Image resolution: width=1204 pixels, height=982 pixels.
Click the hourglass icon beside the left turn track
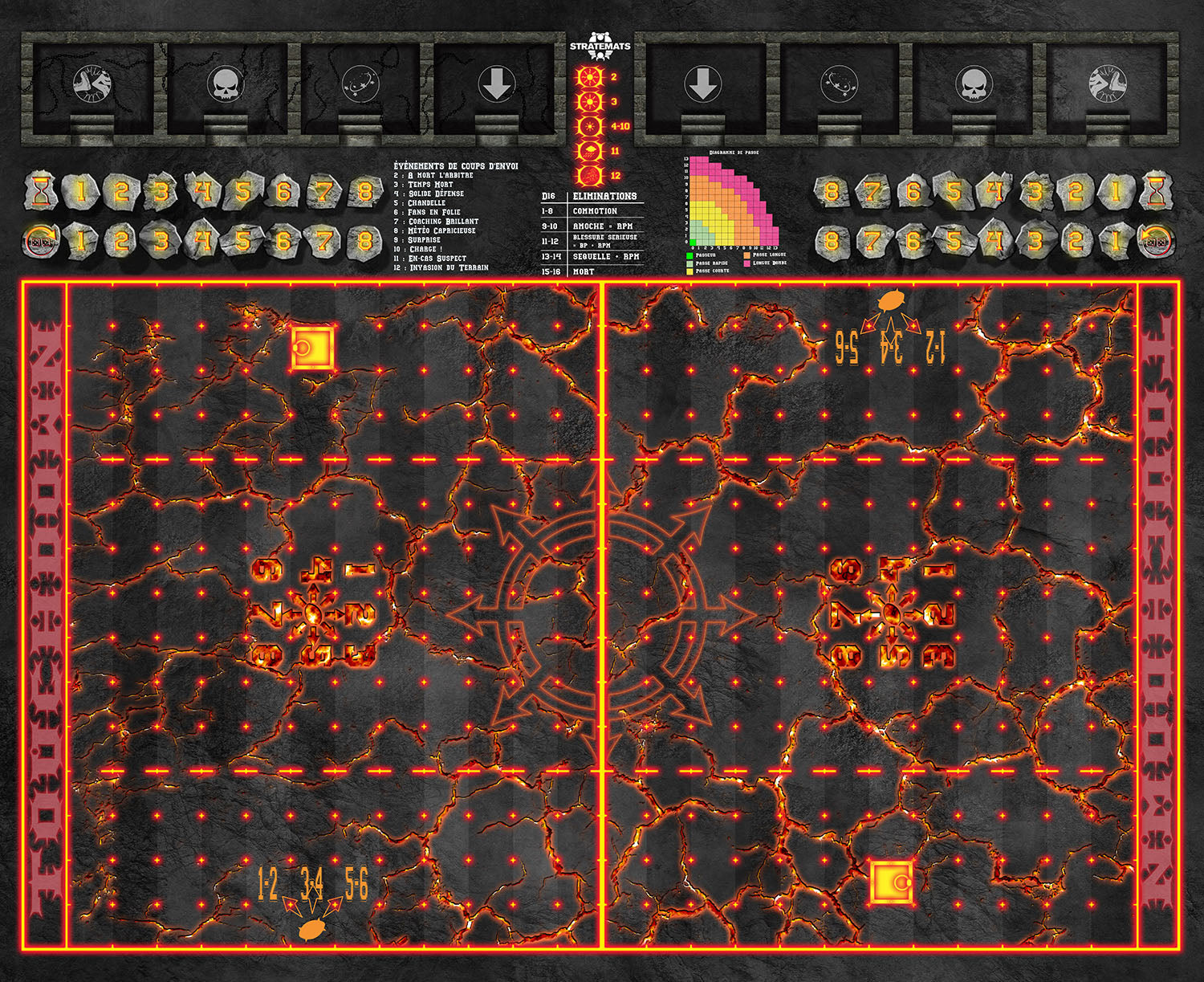[x=40, y=191]
